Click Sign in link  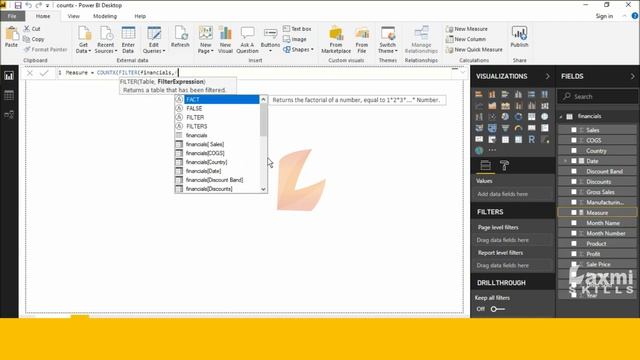(604, 16)
